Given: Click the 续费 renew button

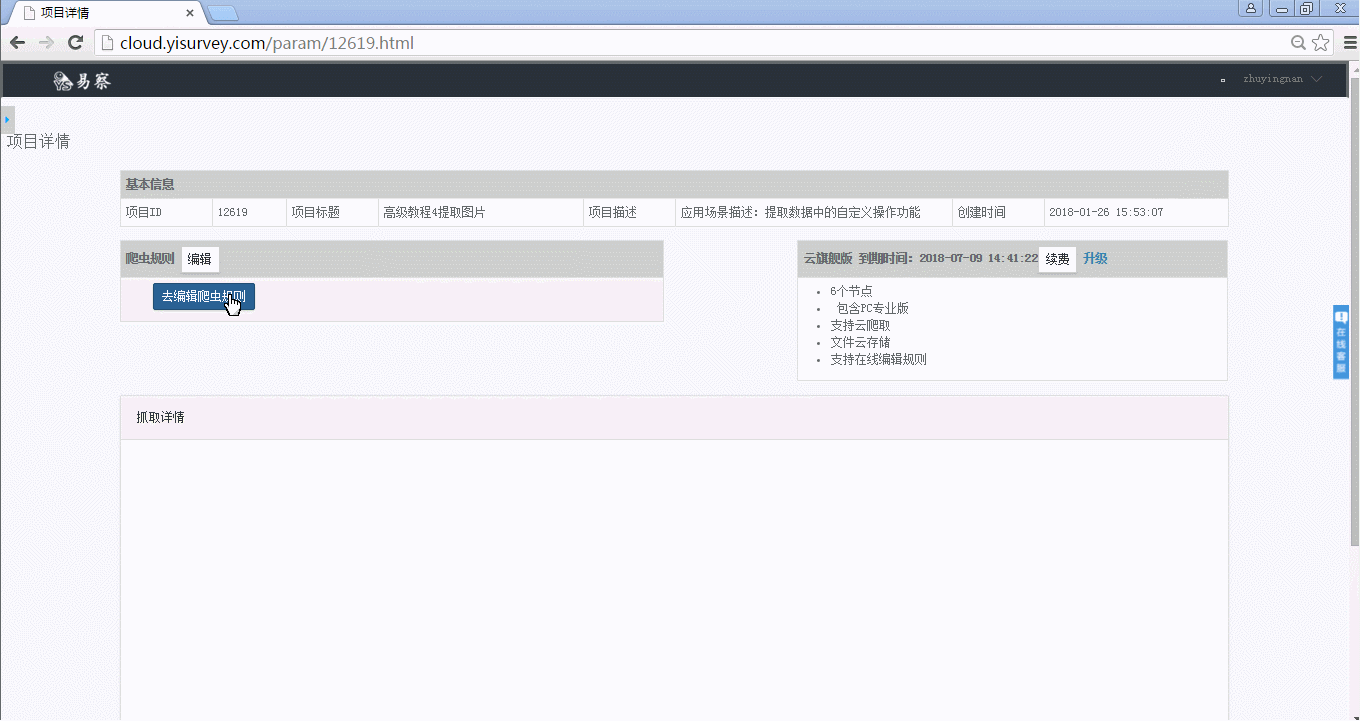Looking at the screenshot, I should point(1057,259).
